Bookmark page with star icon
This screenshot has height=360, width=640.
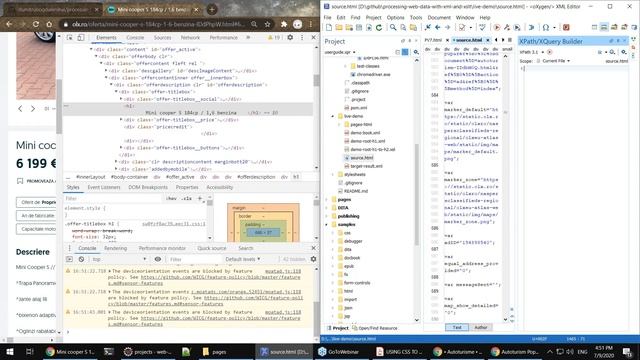click(x=267, y=24)
